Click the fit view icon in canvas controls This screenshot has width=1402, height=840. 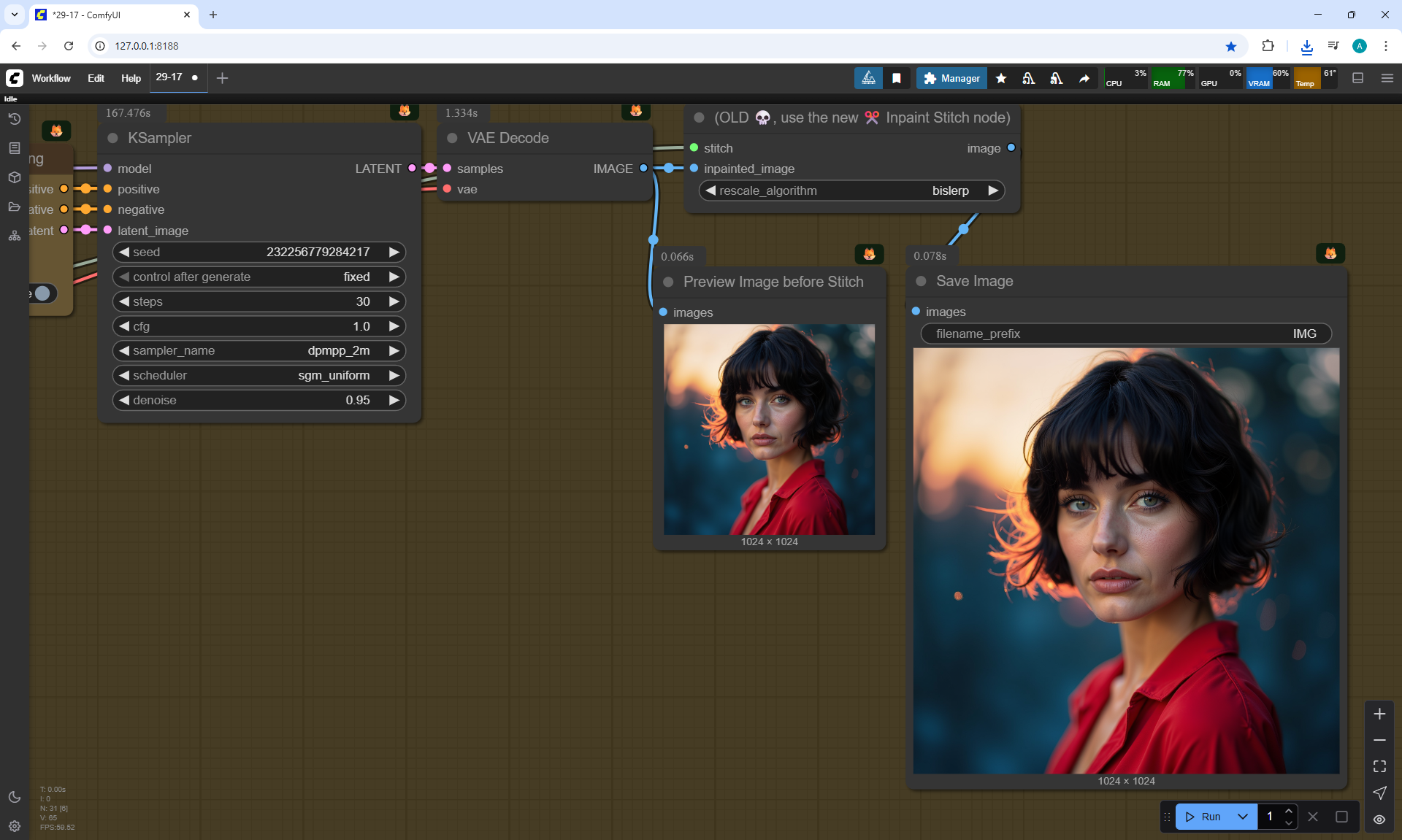(1379, 766)
